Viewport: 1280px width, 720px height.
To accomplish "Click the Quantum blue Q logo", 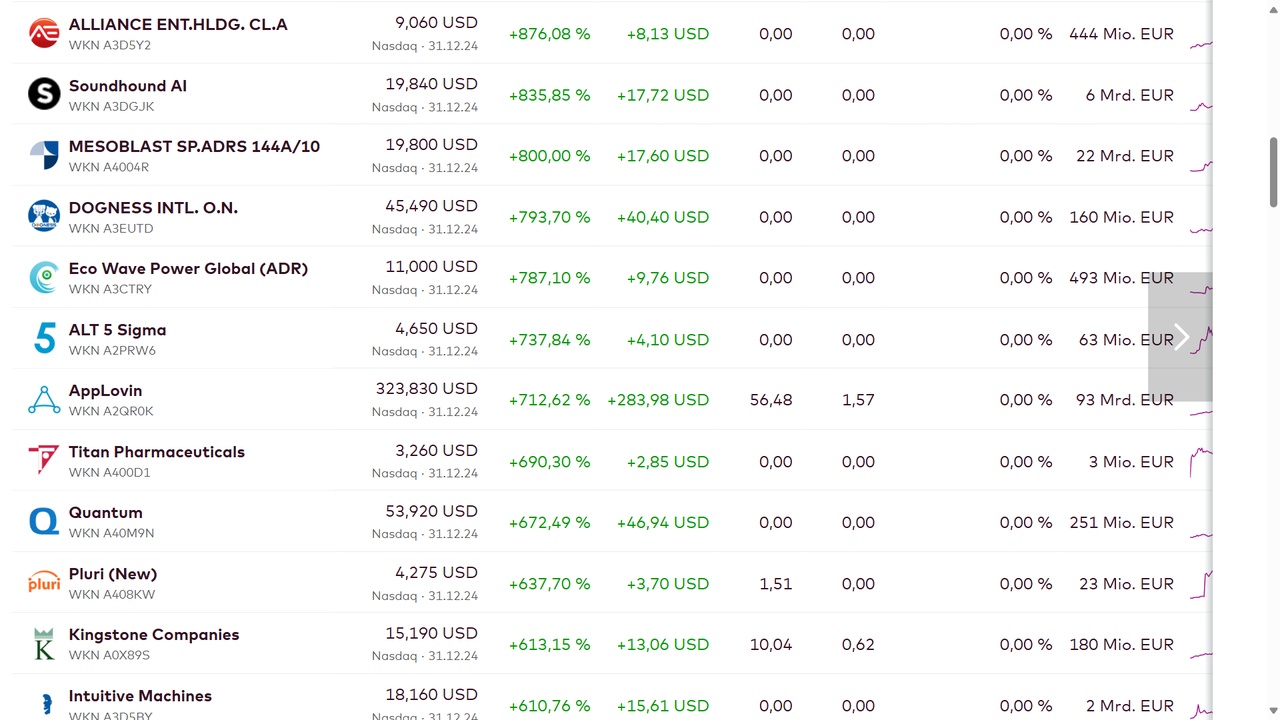I will point(44,522).
